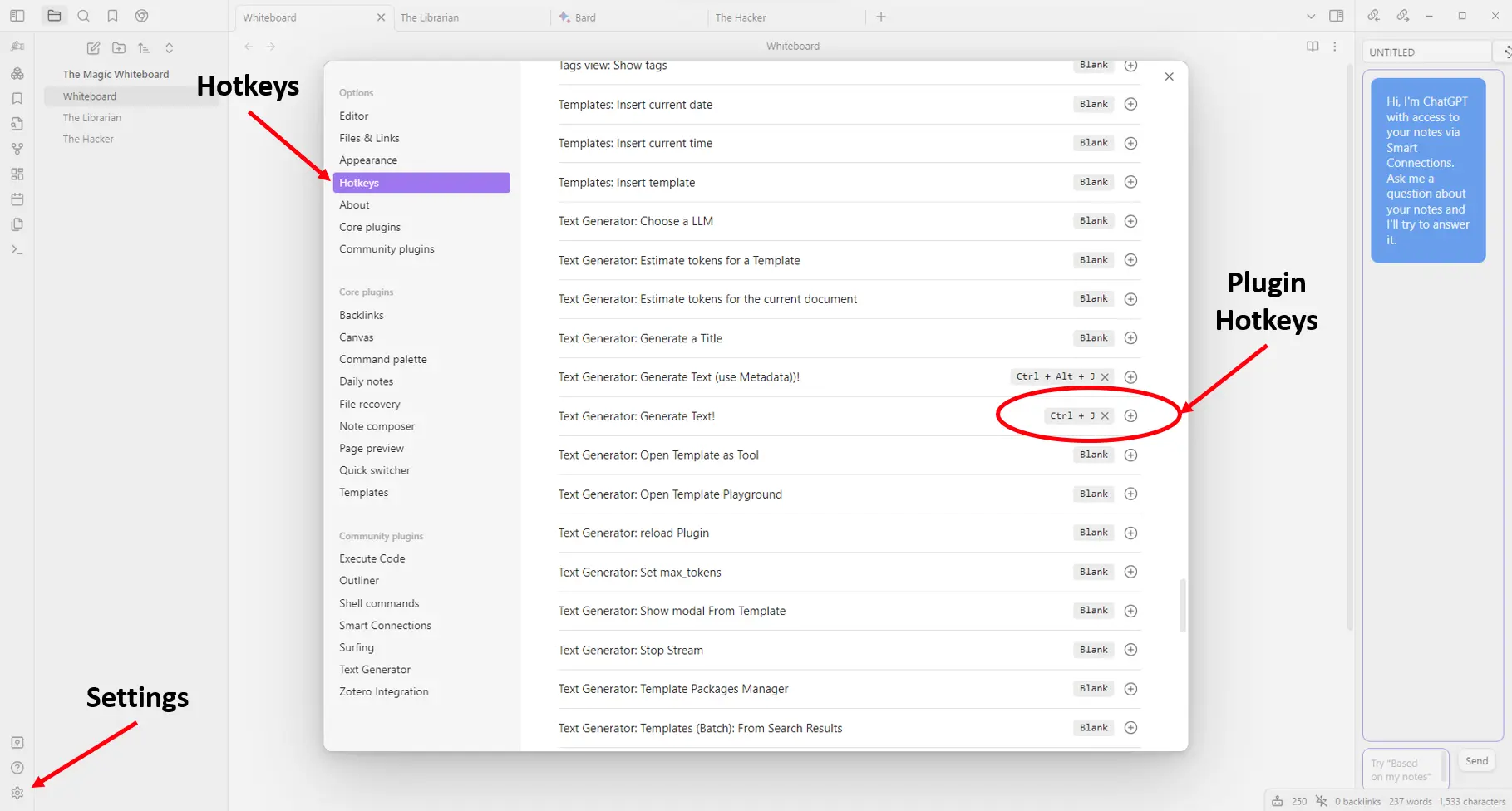Add hotkey for Templates: Insert template
Image resolution: width=1512 pixels, height=811 pixels.
click(x=1130, y=182)
